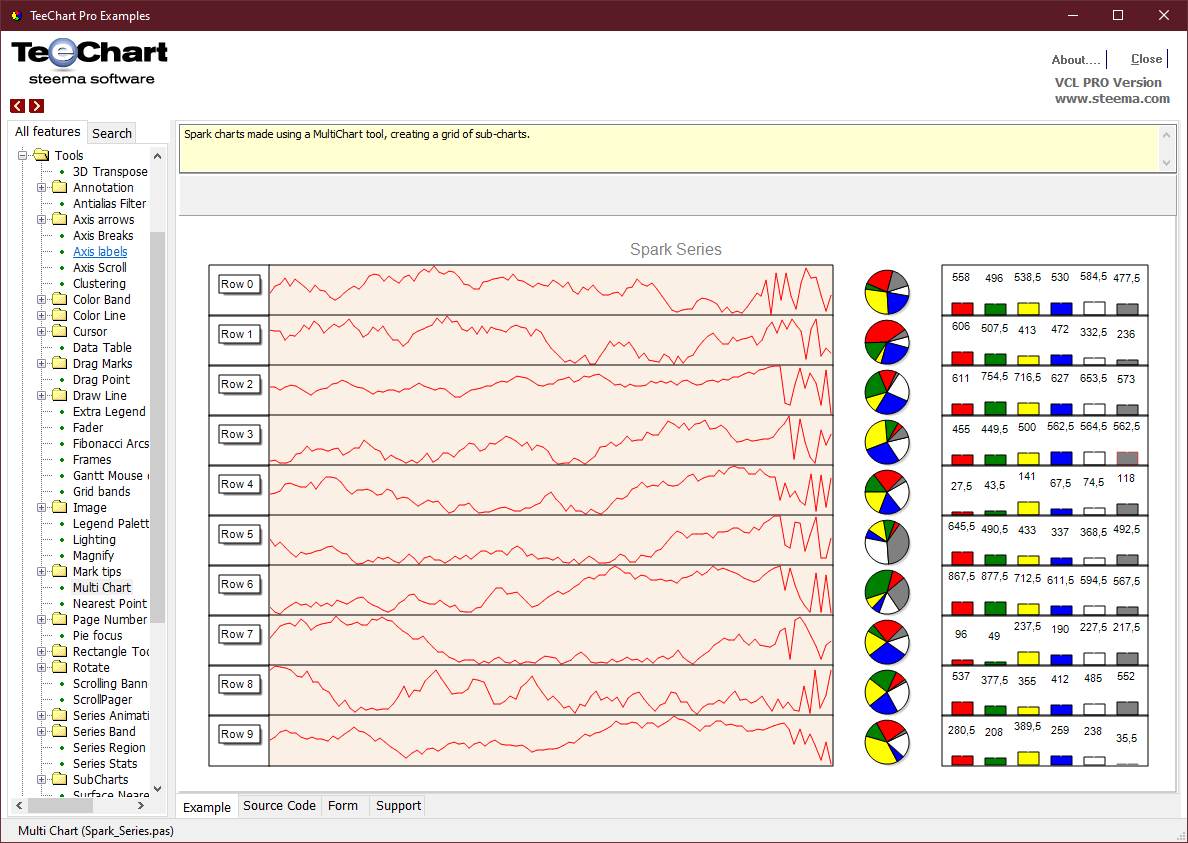Click the Row 0 pie chart

[886, 291]
